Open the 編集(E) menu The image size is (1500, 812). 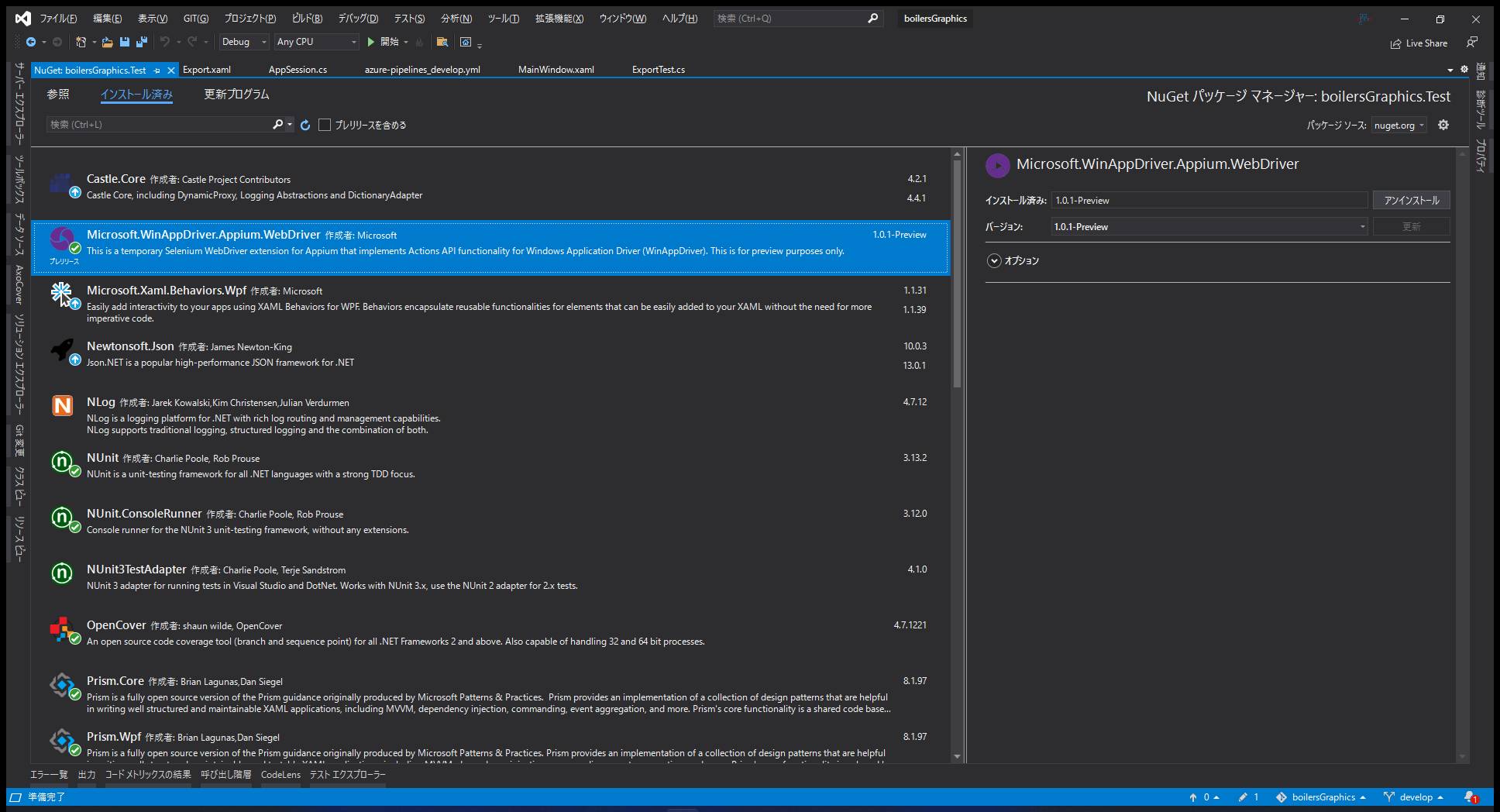point(108,19)
